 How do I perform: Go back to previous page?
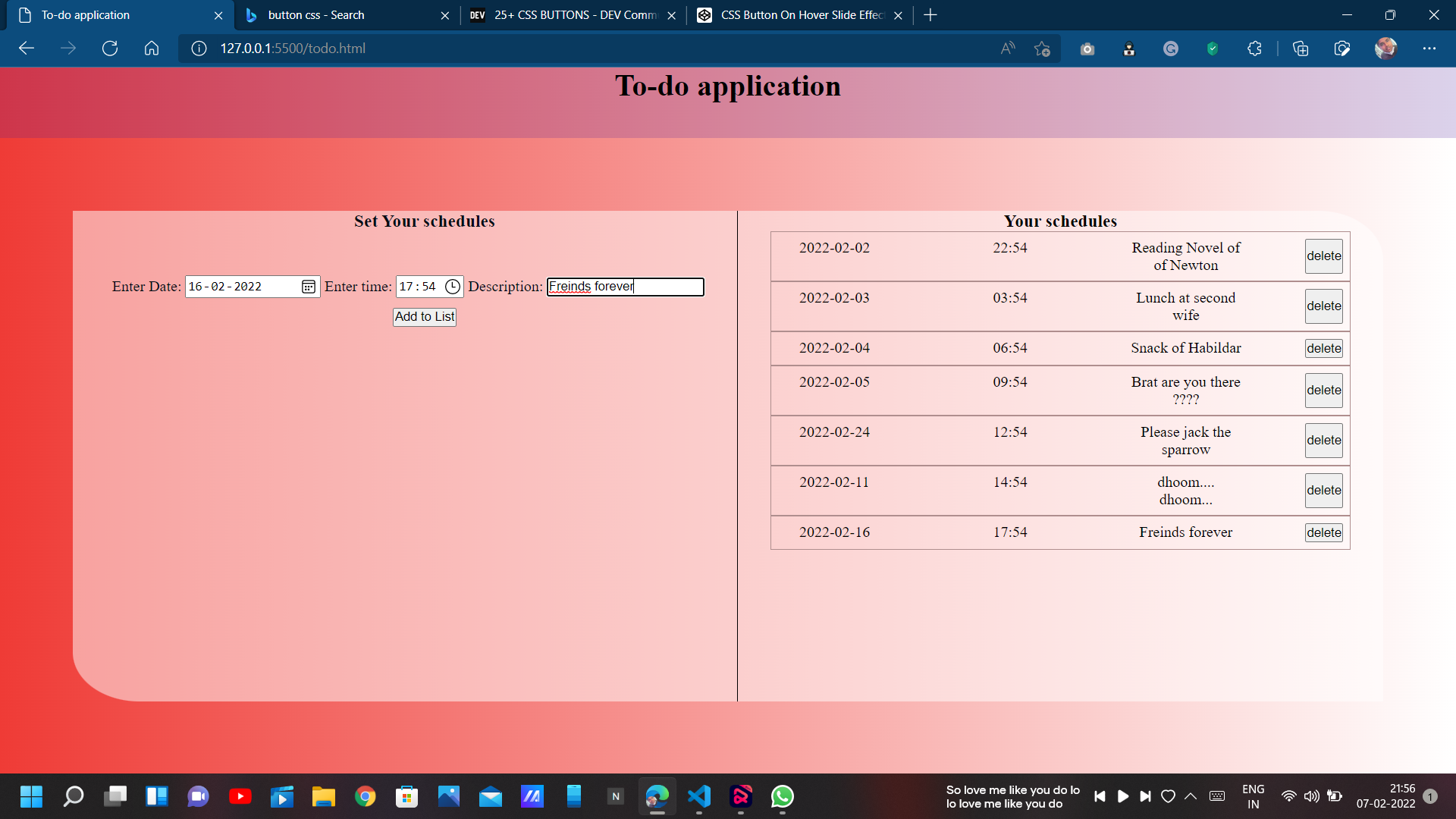27,49
